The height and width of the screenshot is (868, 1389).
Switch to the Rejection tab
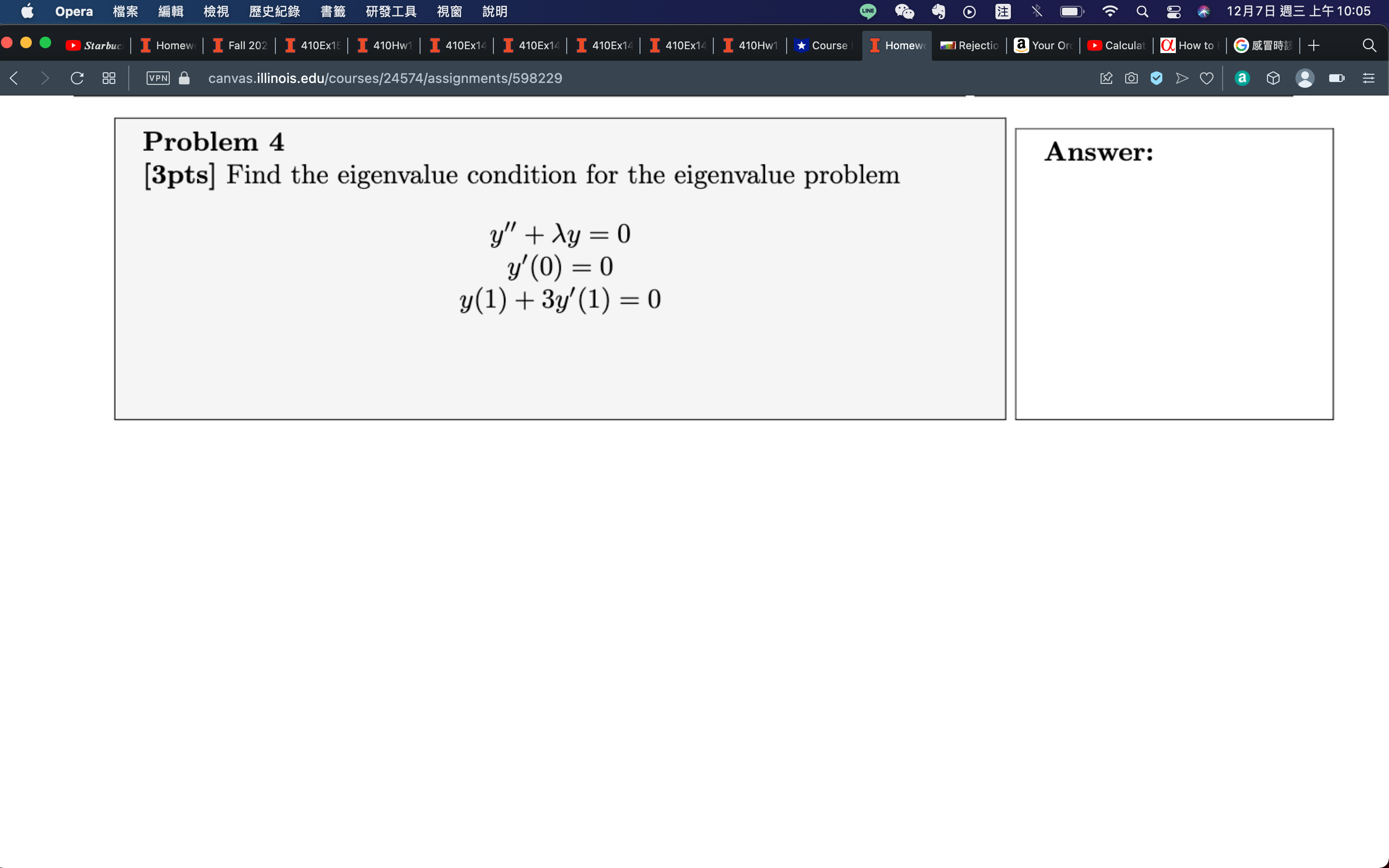coord(969,45)
